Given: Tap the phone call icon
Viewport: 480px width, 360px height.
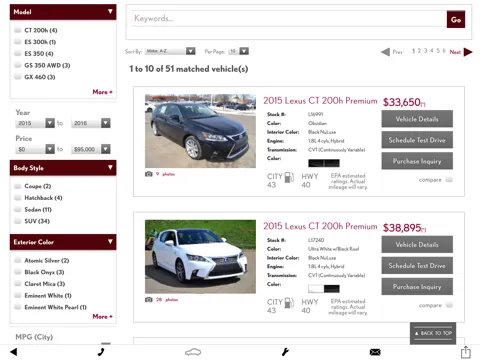Looking at the screenshot, I should click(101, 352).
